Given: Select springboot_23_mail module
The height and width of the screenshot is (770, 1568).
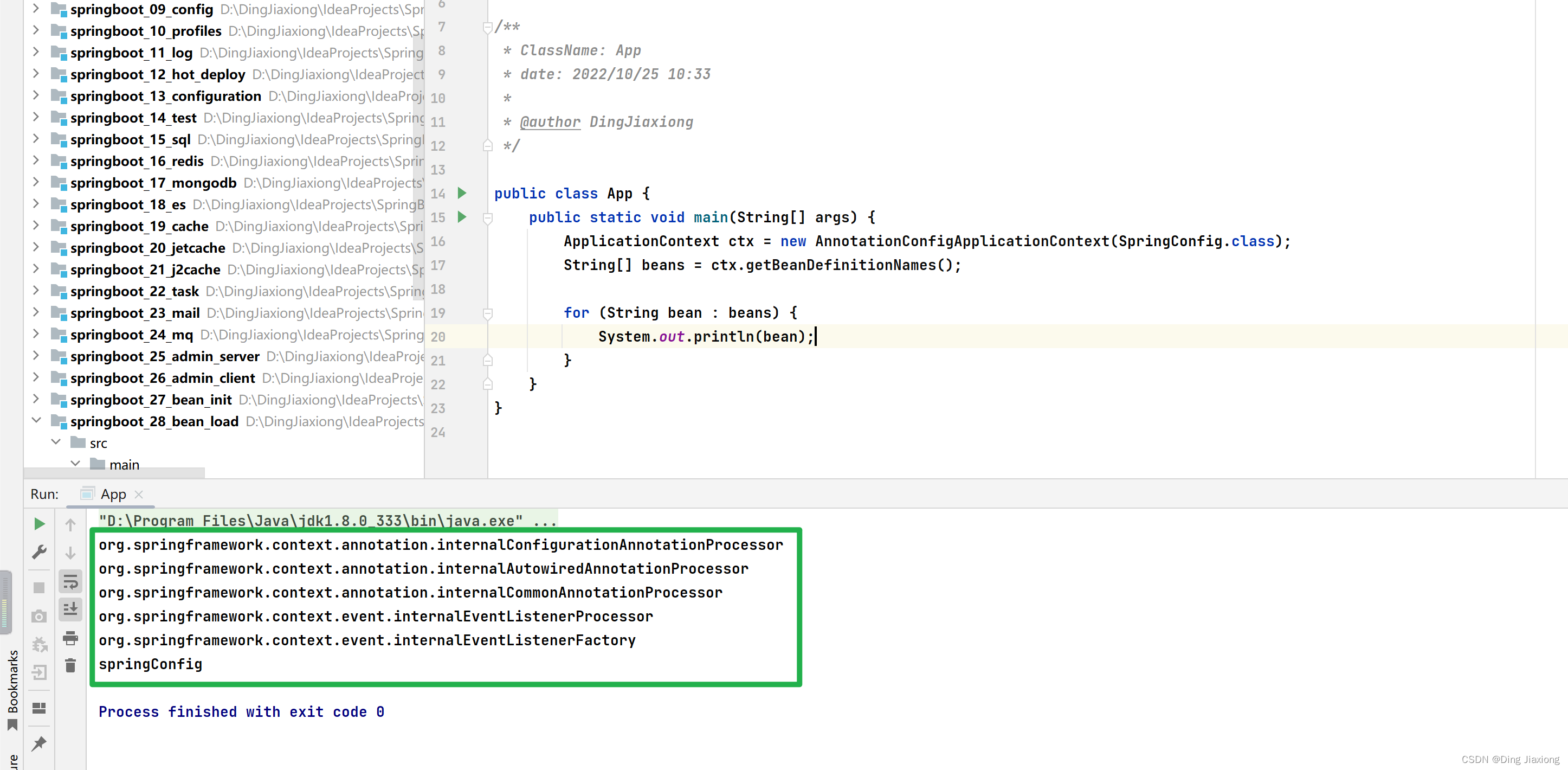Looking at the screenshot, I should (135, 313).
